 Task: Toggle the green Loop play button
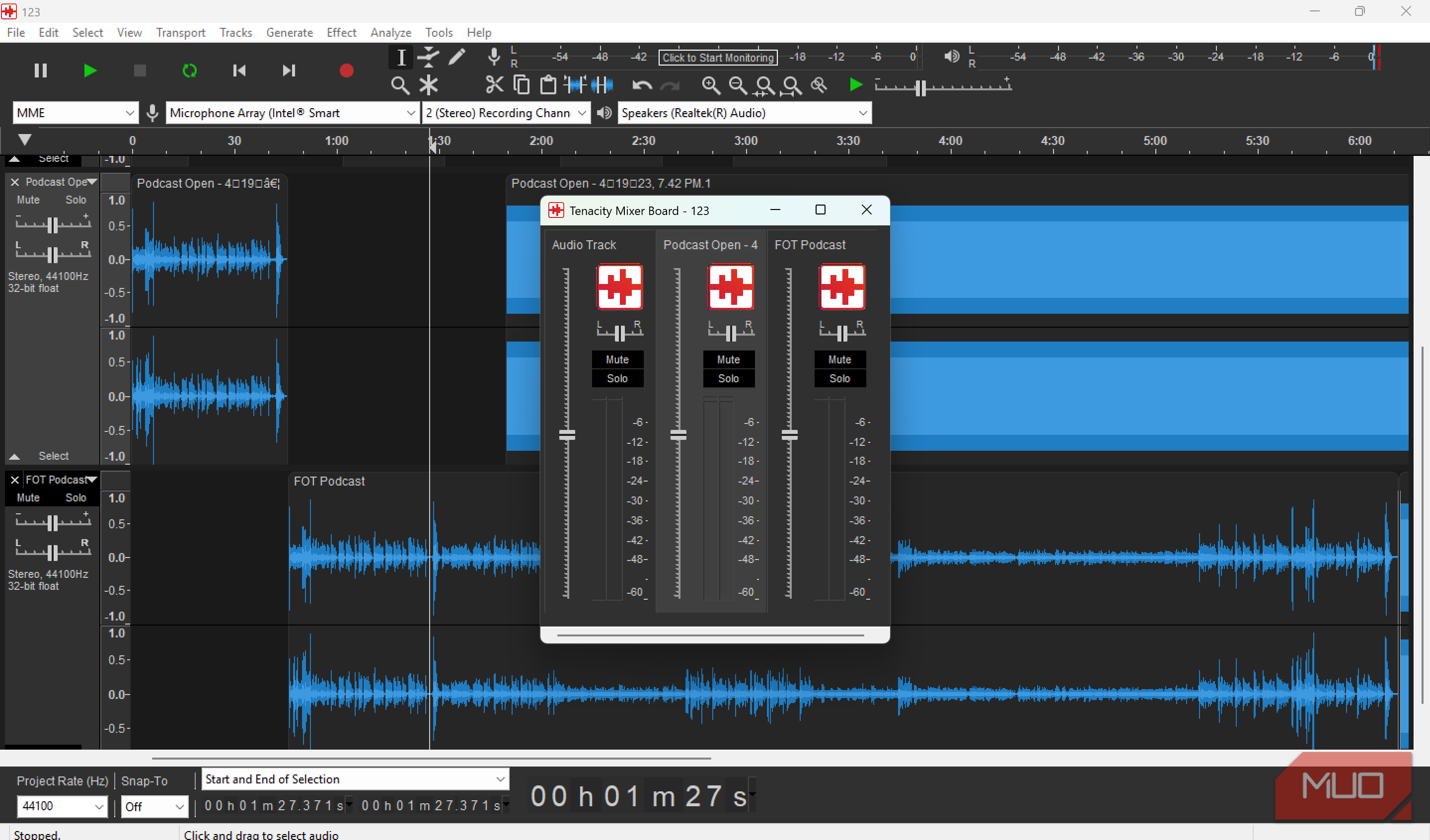pos(190,71)
